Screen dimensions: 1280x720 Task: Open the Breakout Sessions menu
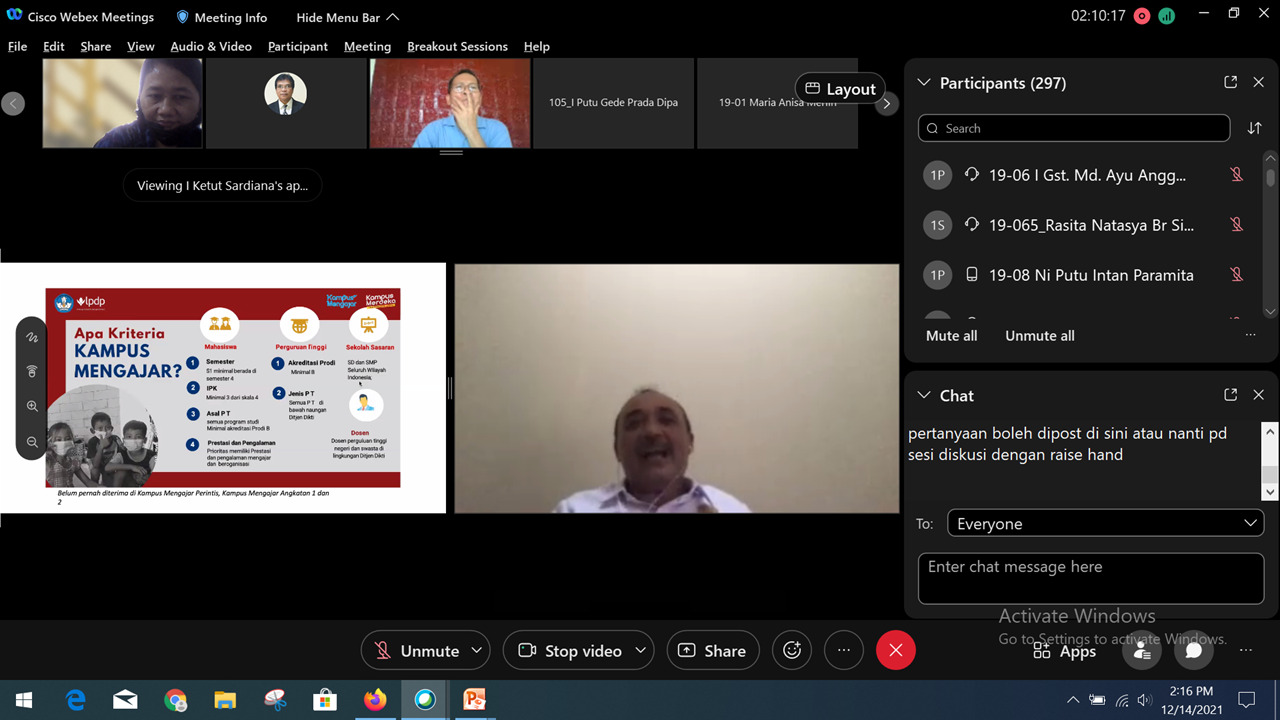[457, 46]
